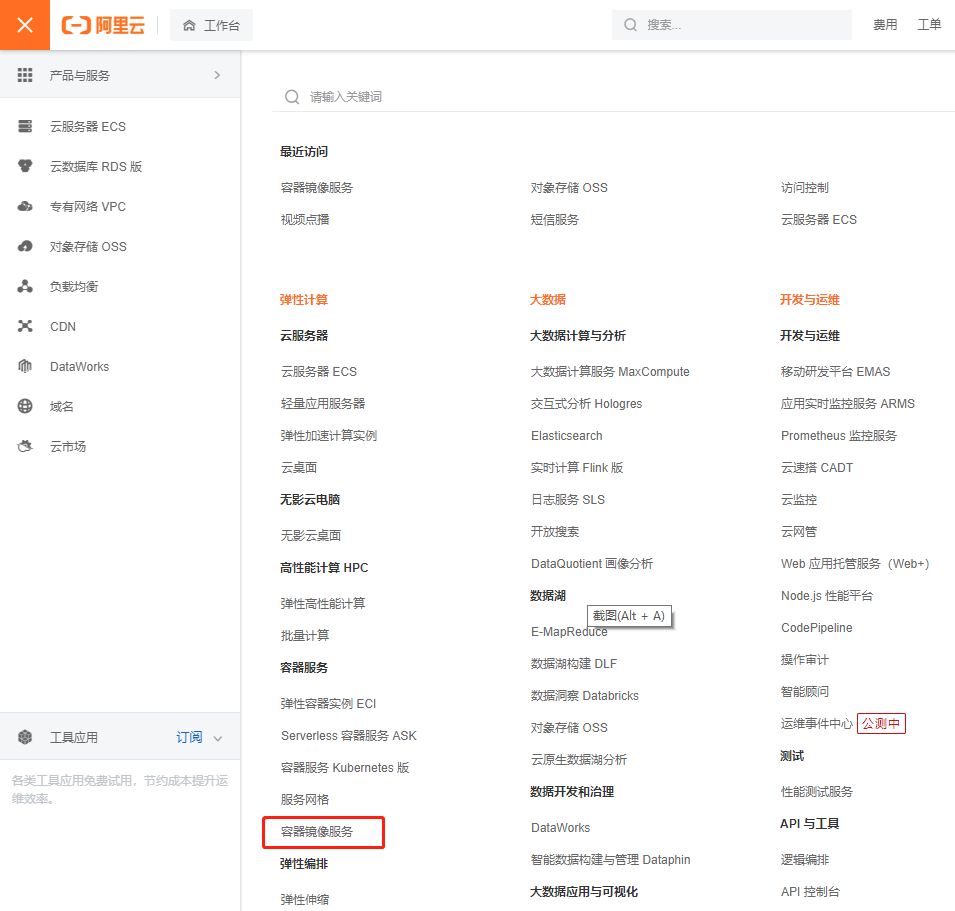Select 智能数据构建与管理 Dataphin
The width and height of the screenshot is (955, 911).
(610, 860)
